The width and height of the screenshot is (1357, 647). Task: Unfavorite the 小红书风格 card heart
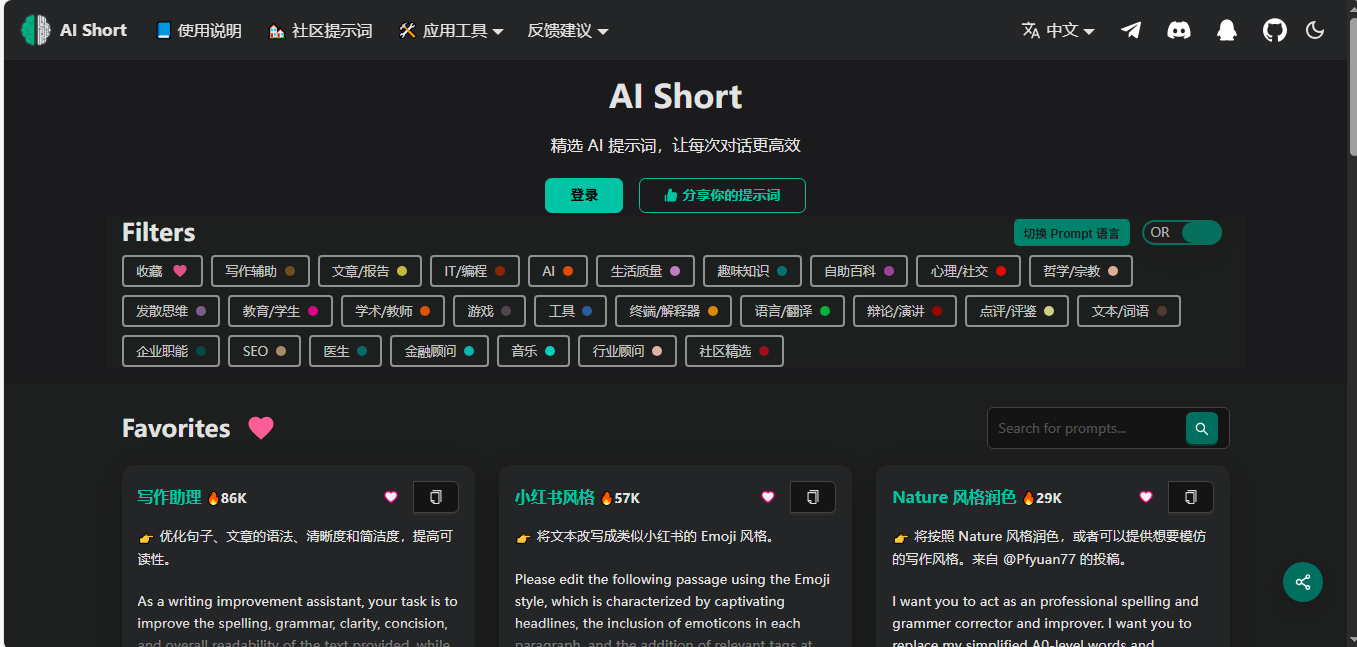pos(768,497)
